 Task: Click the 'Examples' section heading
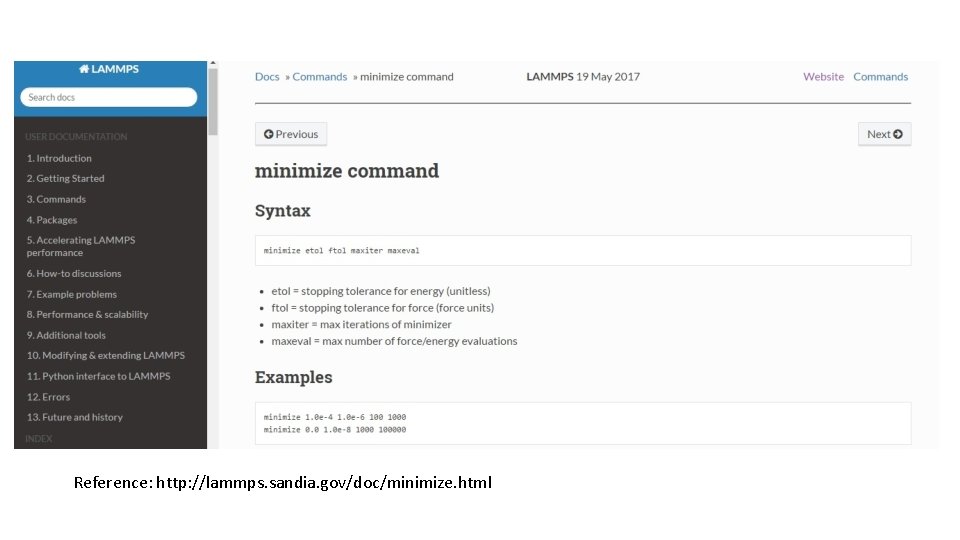point(293,377)
